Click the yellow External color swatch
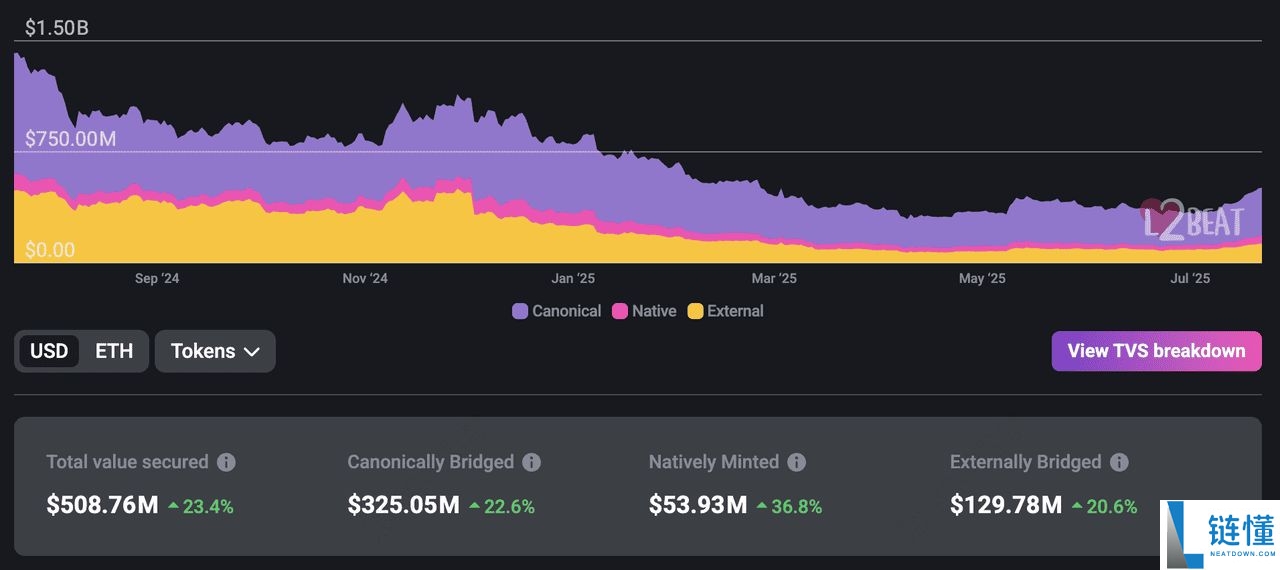Screen dimensions: 1280x570 point(695,311)
